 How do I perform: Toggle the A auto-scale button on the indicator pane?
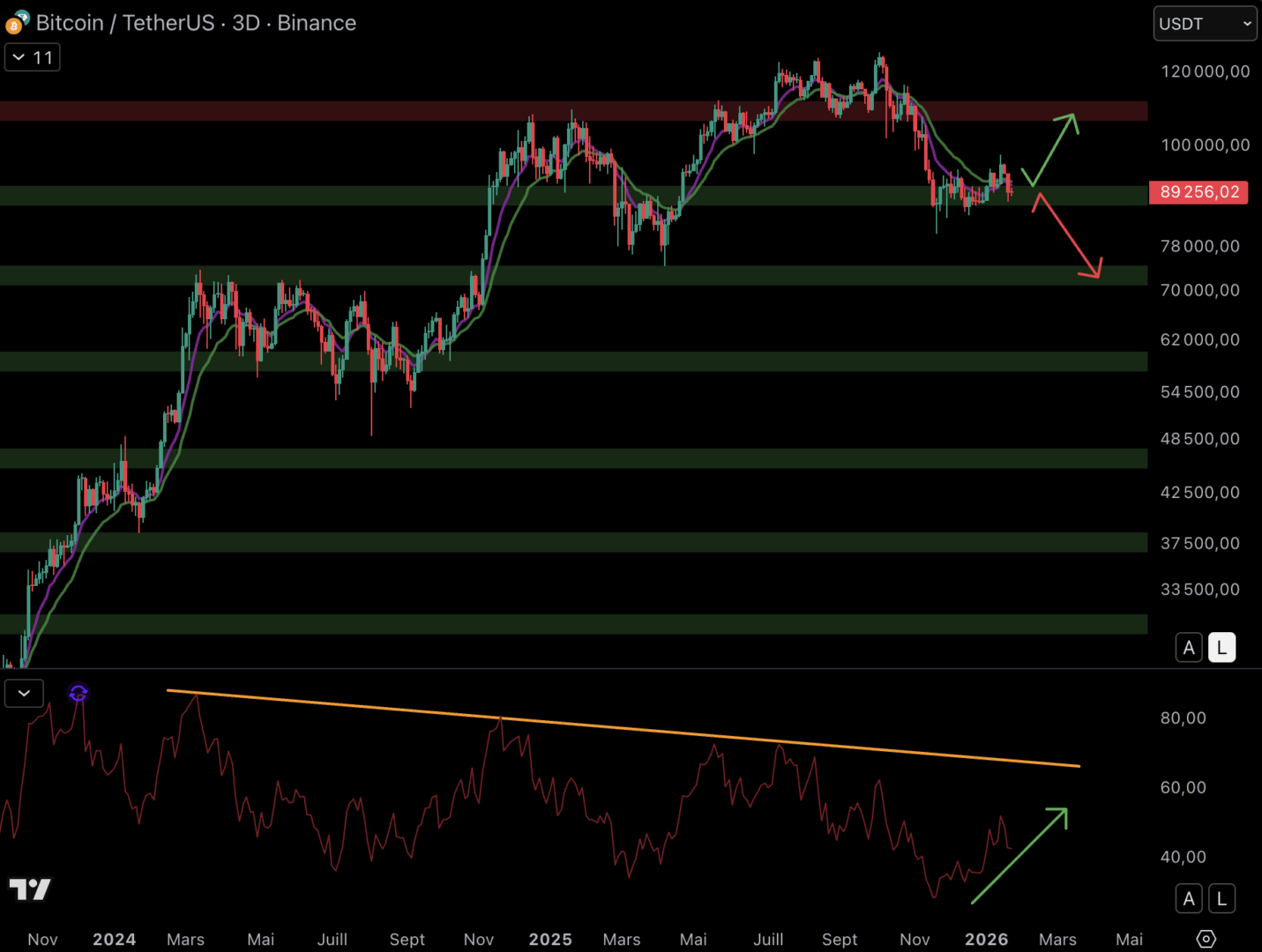1189,898
